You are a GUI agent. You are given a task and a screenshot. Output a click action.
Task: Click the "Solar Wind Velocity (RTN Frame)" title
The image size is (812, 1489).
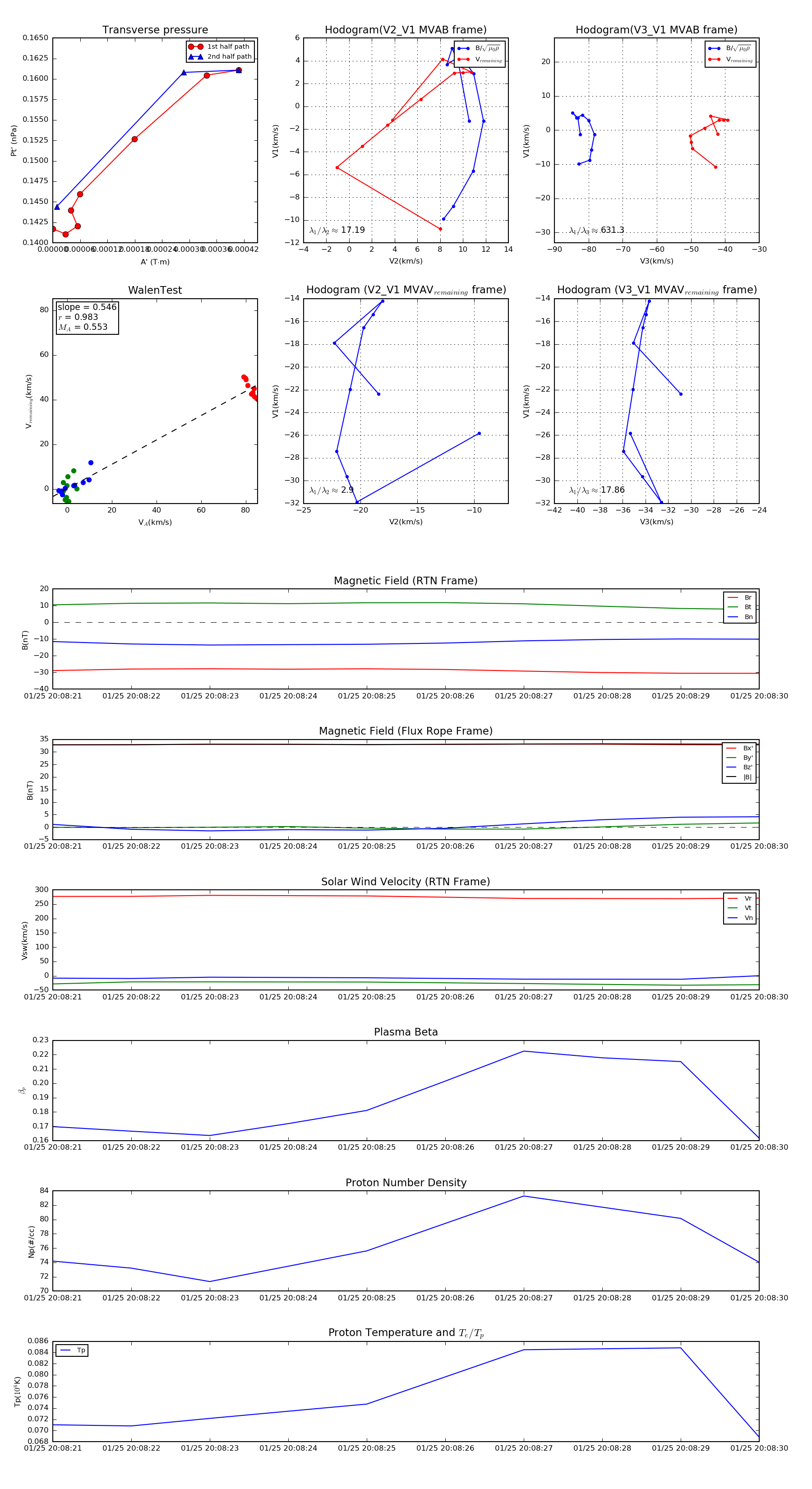coord(406,882)
